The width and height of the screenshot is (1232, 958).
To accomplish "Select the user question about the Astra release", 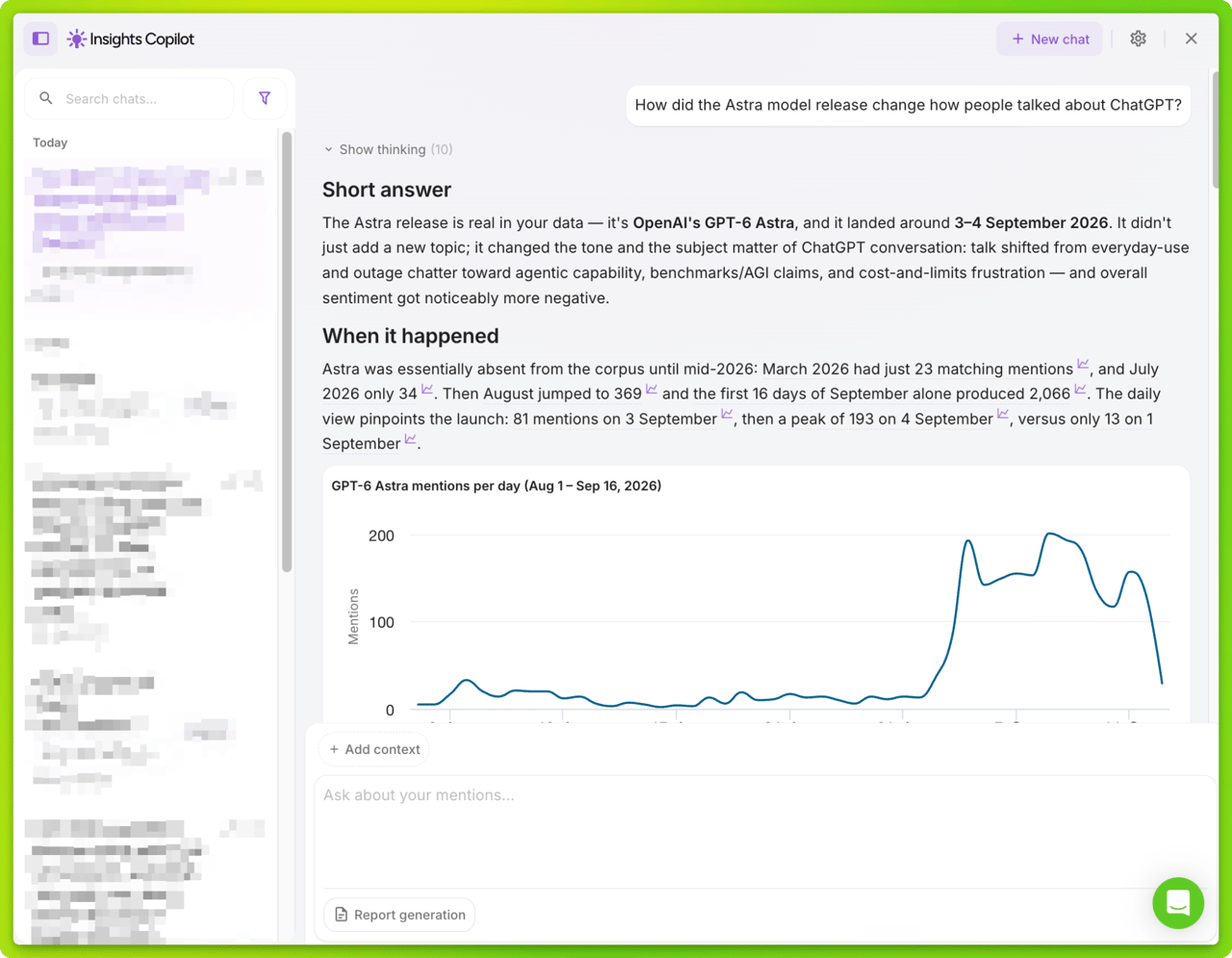I will [909, 105].
